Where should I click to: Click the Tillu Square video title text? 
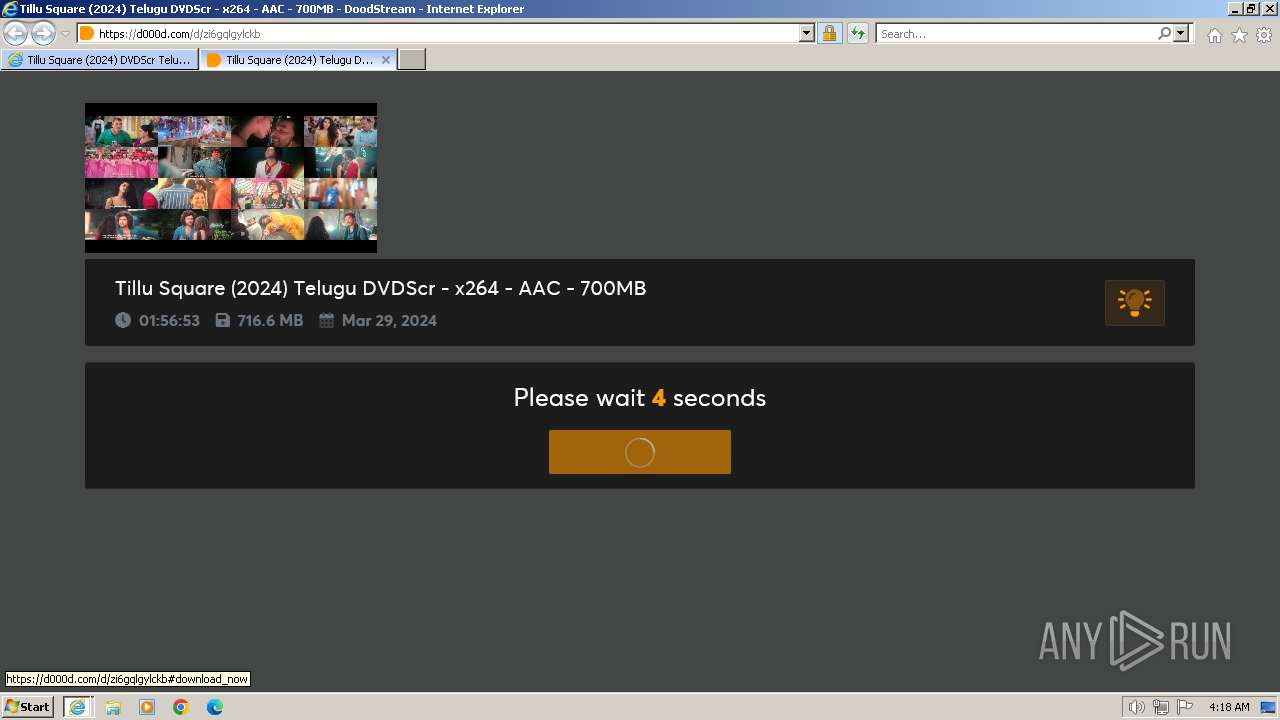(x=381, y=288)
